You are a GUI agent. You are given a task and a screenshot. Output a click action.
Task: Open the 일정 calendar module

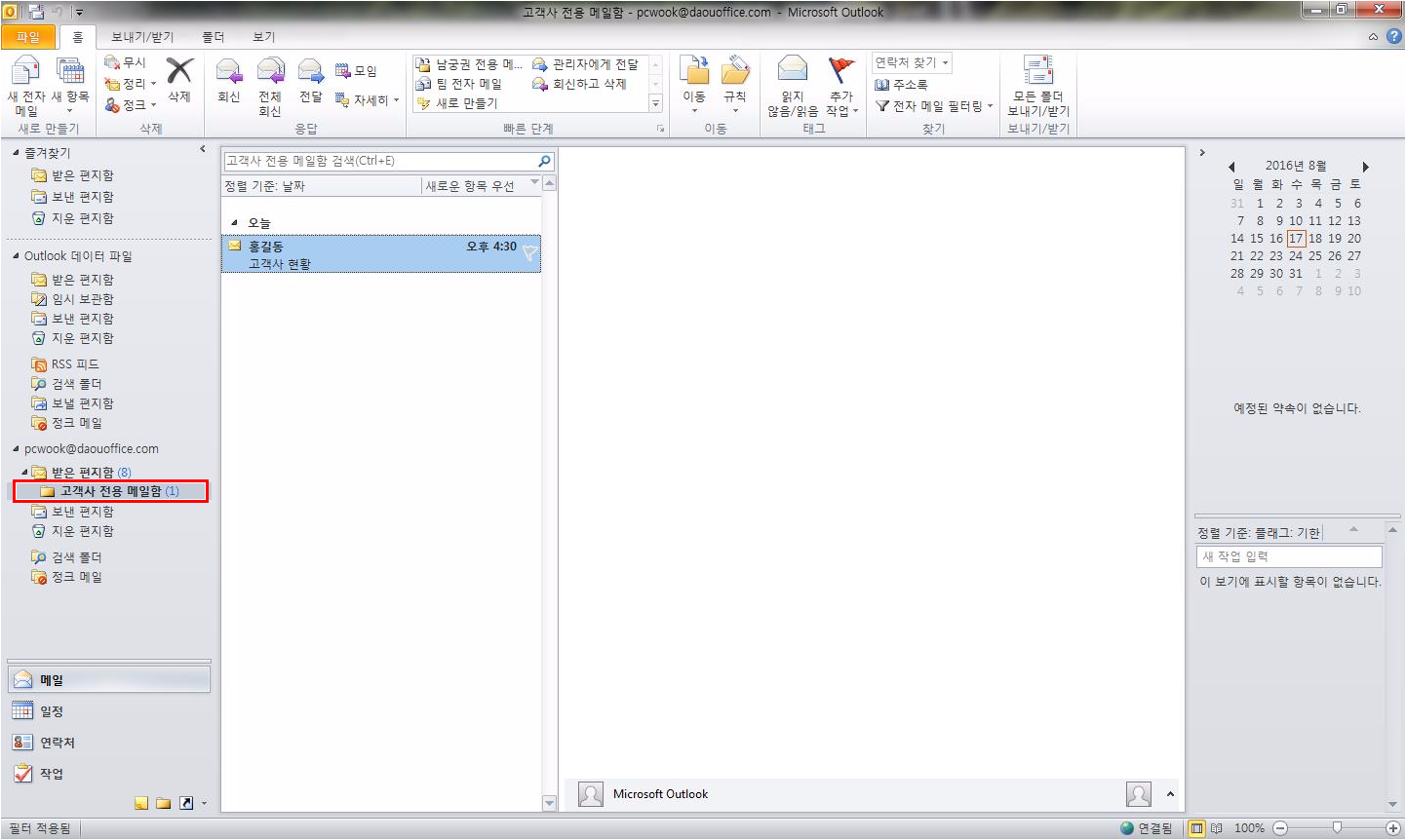coord(109,711)
